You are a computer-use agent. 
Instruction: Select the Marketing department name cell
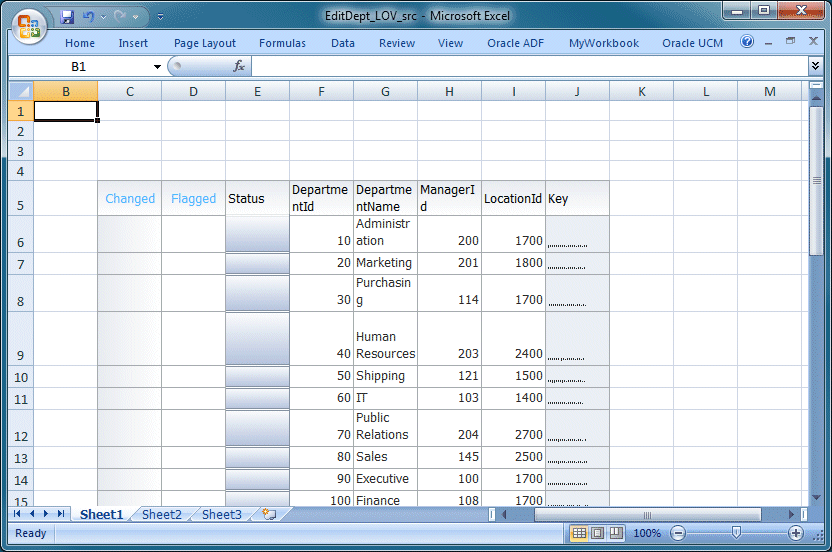click(x=385, y=263)
